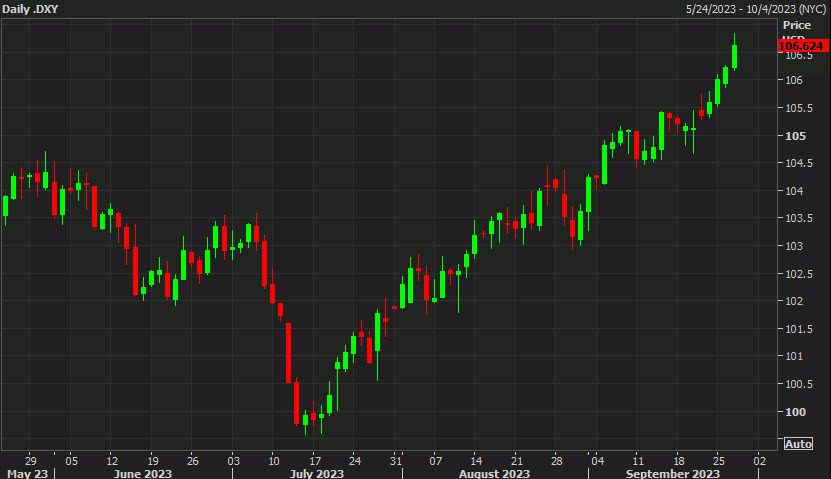
Task: Click the 02 date tick label in October
Action: [759, 460]
